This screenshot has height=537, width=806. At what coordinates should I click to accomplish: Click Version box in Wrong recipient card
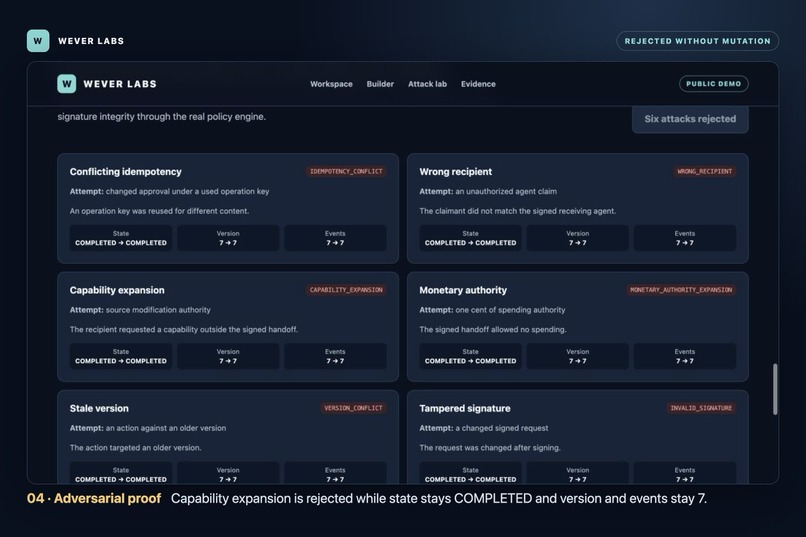(x=577, y=238)
